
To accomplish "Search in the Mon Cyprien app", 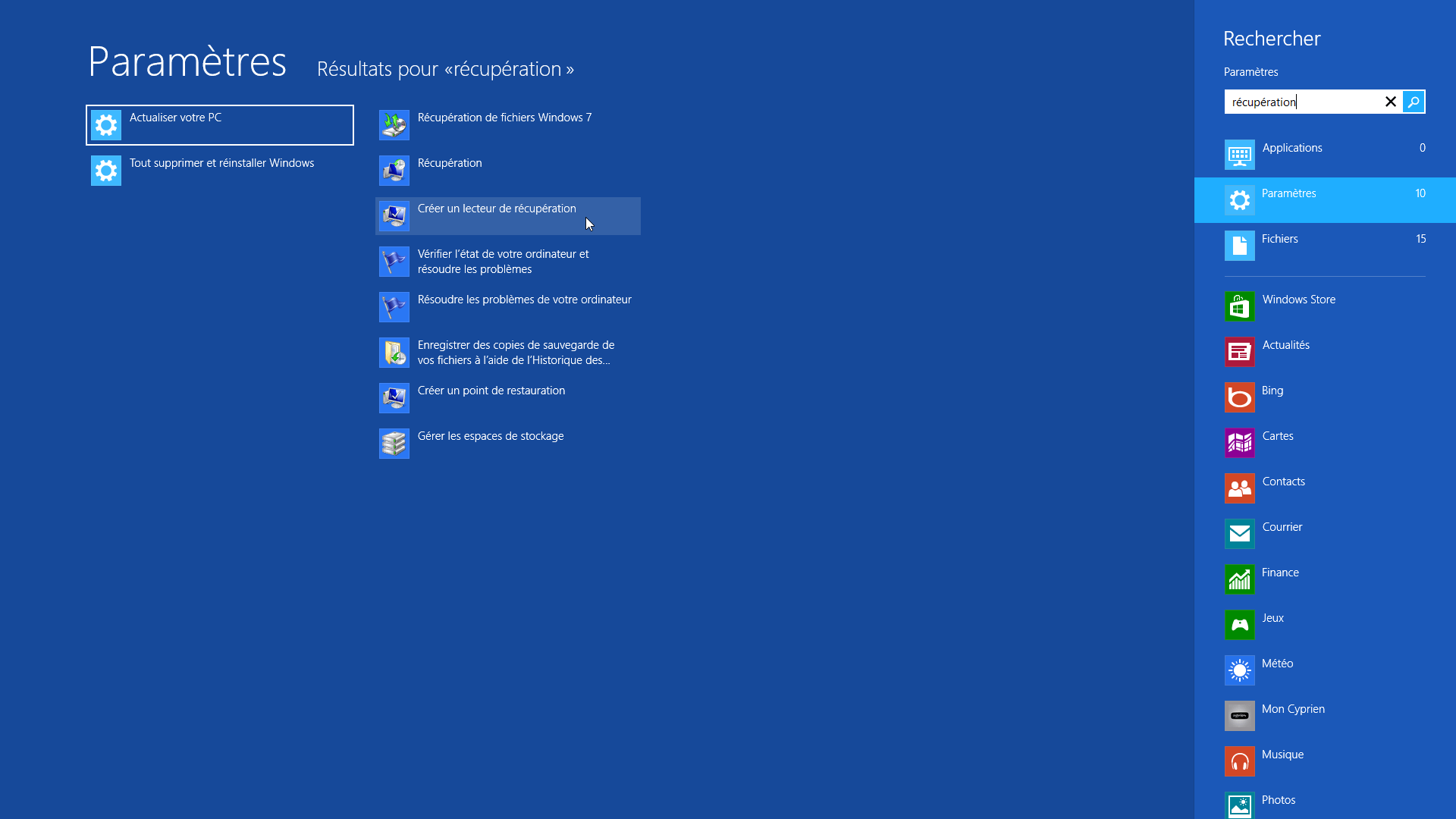I will [x=1325, y=716].
